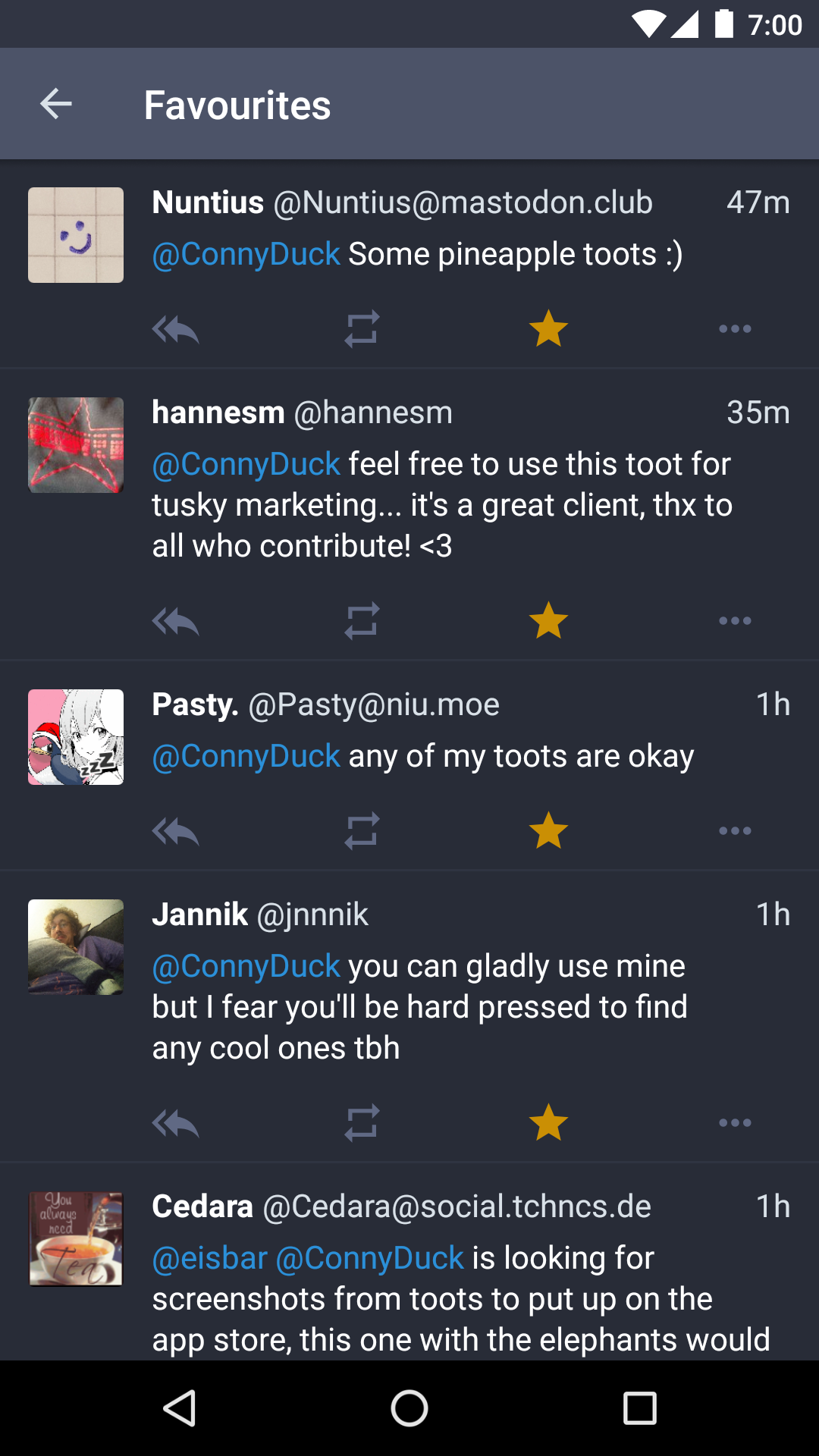The width and height of the screenshot is (819, 1456).
Task: Boost Pasty's toot
Action: point(362,831)
